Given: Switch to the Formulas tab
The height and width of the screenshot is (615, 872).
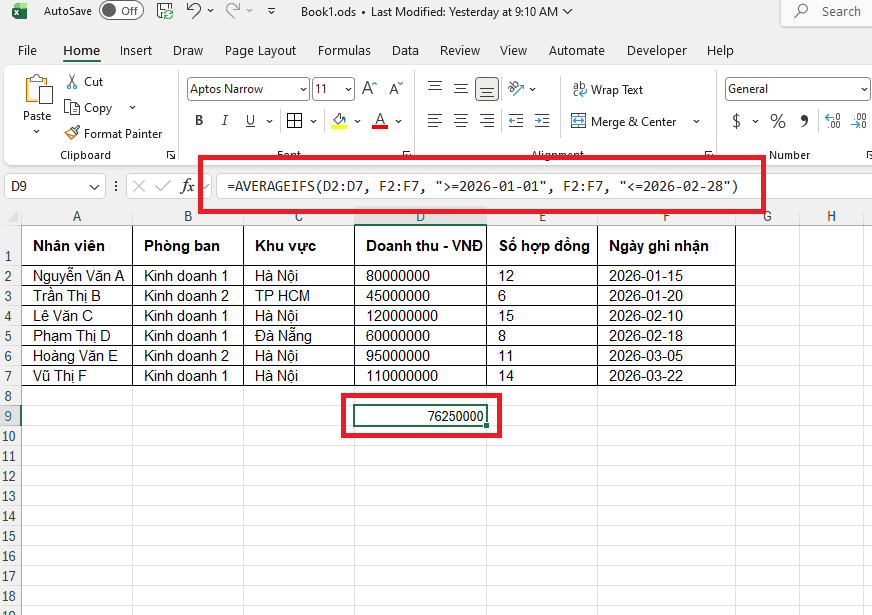Looking at the screenshot, I should [x=344, y=51].
